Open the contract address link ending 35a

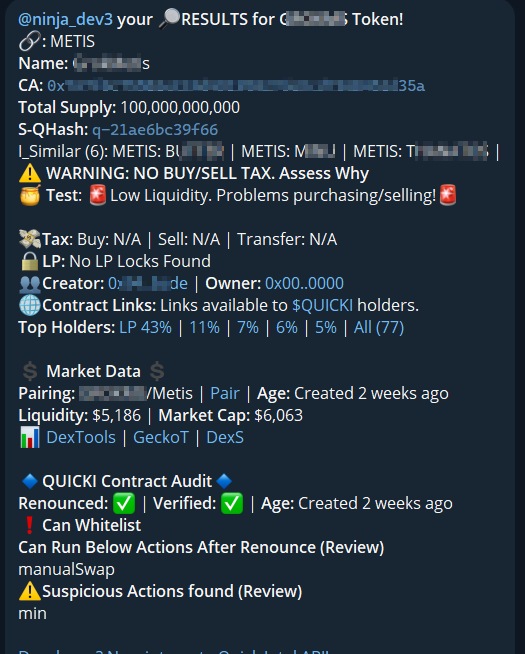tap(236, 86)
